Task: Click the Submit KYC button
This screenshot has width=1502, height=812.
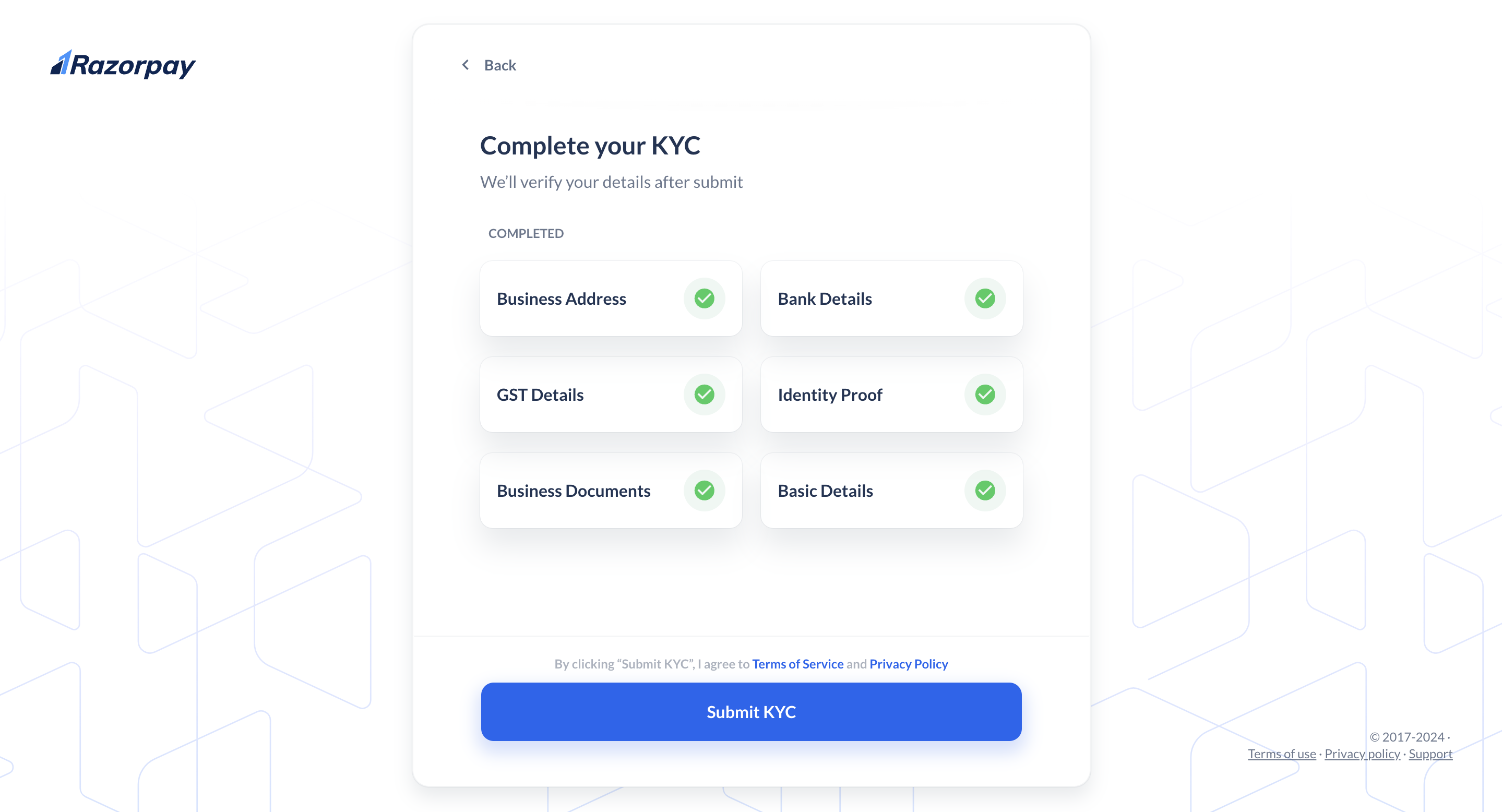Action: pyautogui.click(x=751, y=711)
